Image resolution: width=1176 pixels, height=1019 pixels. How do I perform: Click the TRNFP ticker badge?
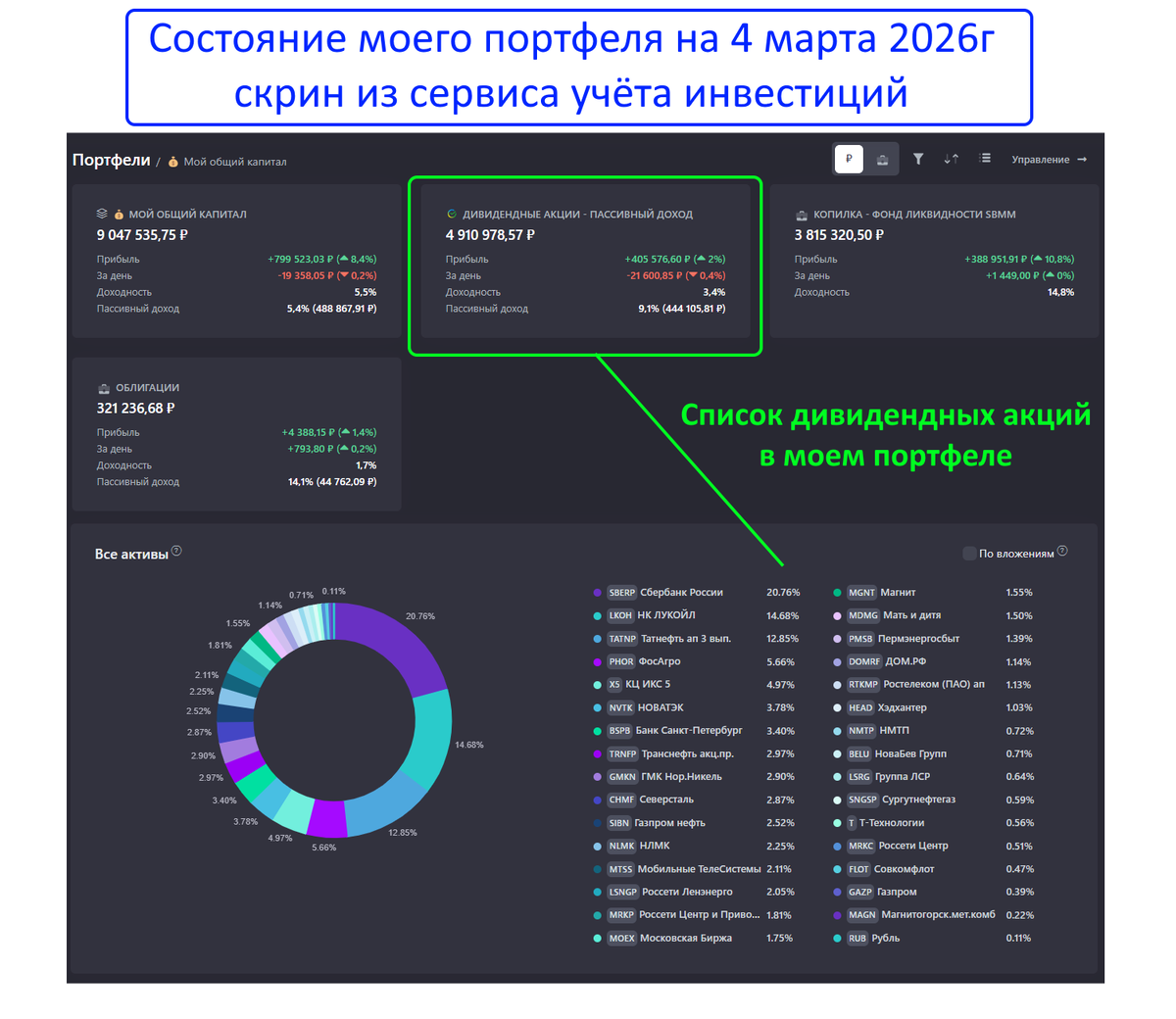tap(622, 754)
